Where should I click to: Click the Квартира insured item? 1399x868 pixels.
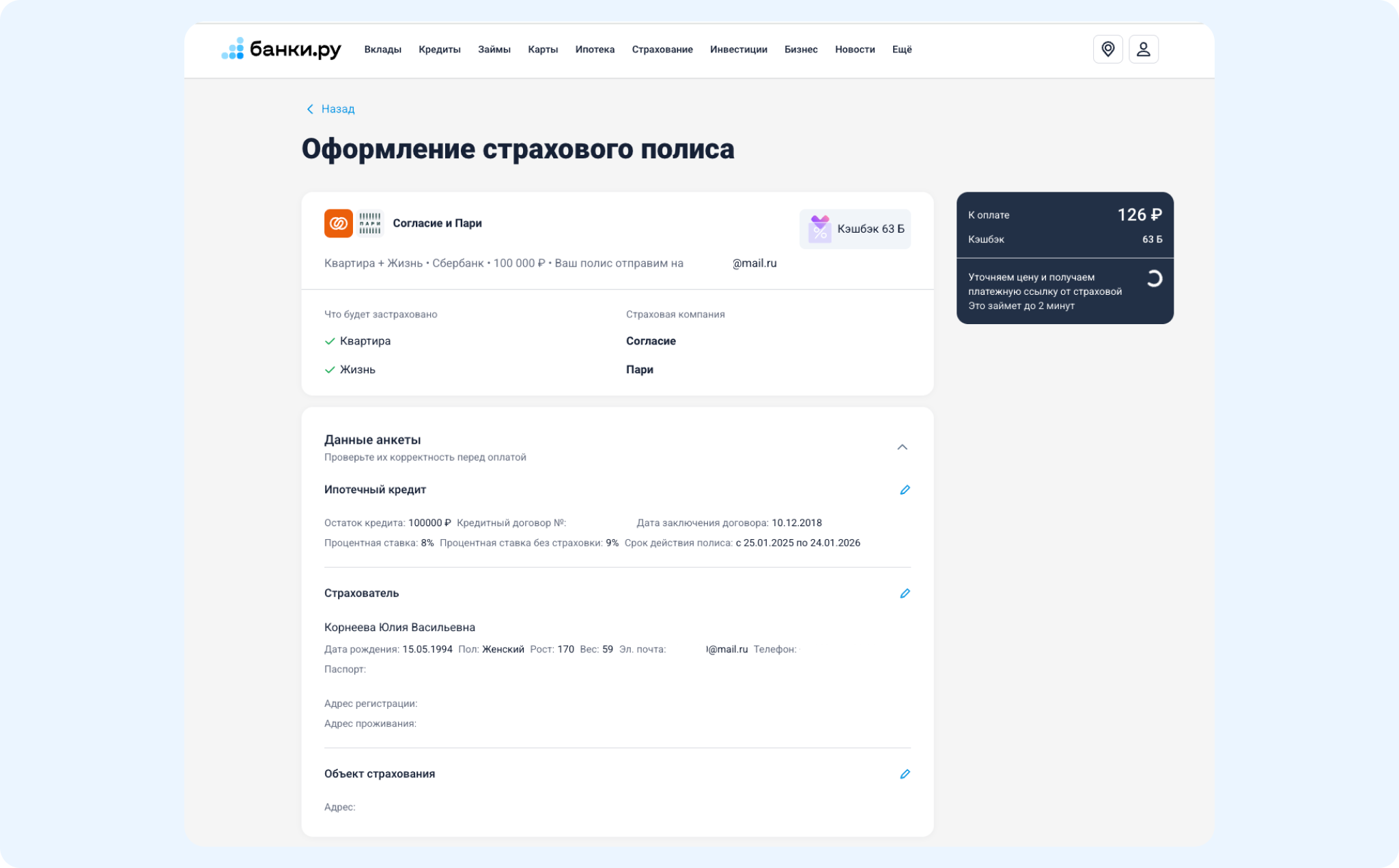[365, 341]
